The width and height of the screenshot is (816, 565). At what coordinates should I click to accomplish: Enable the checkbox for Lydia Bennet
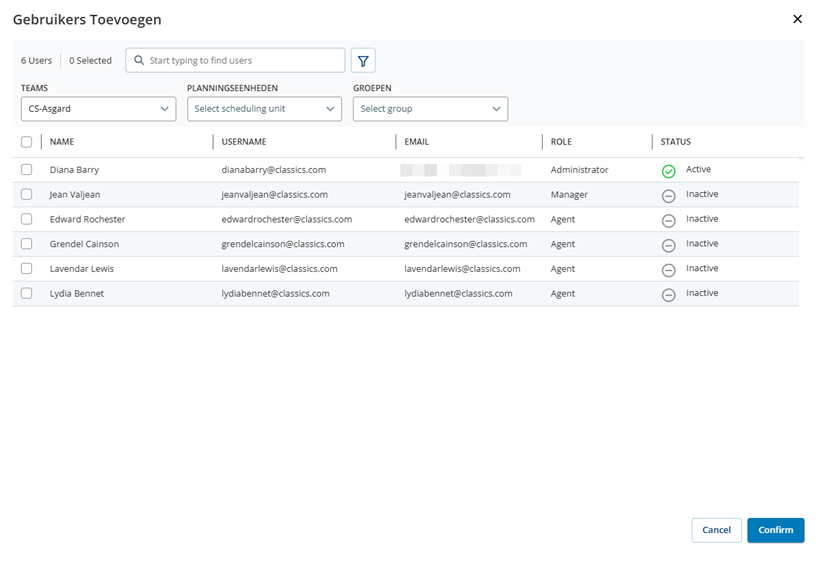pyautogui.click(x=27, y=294)
